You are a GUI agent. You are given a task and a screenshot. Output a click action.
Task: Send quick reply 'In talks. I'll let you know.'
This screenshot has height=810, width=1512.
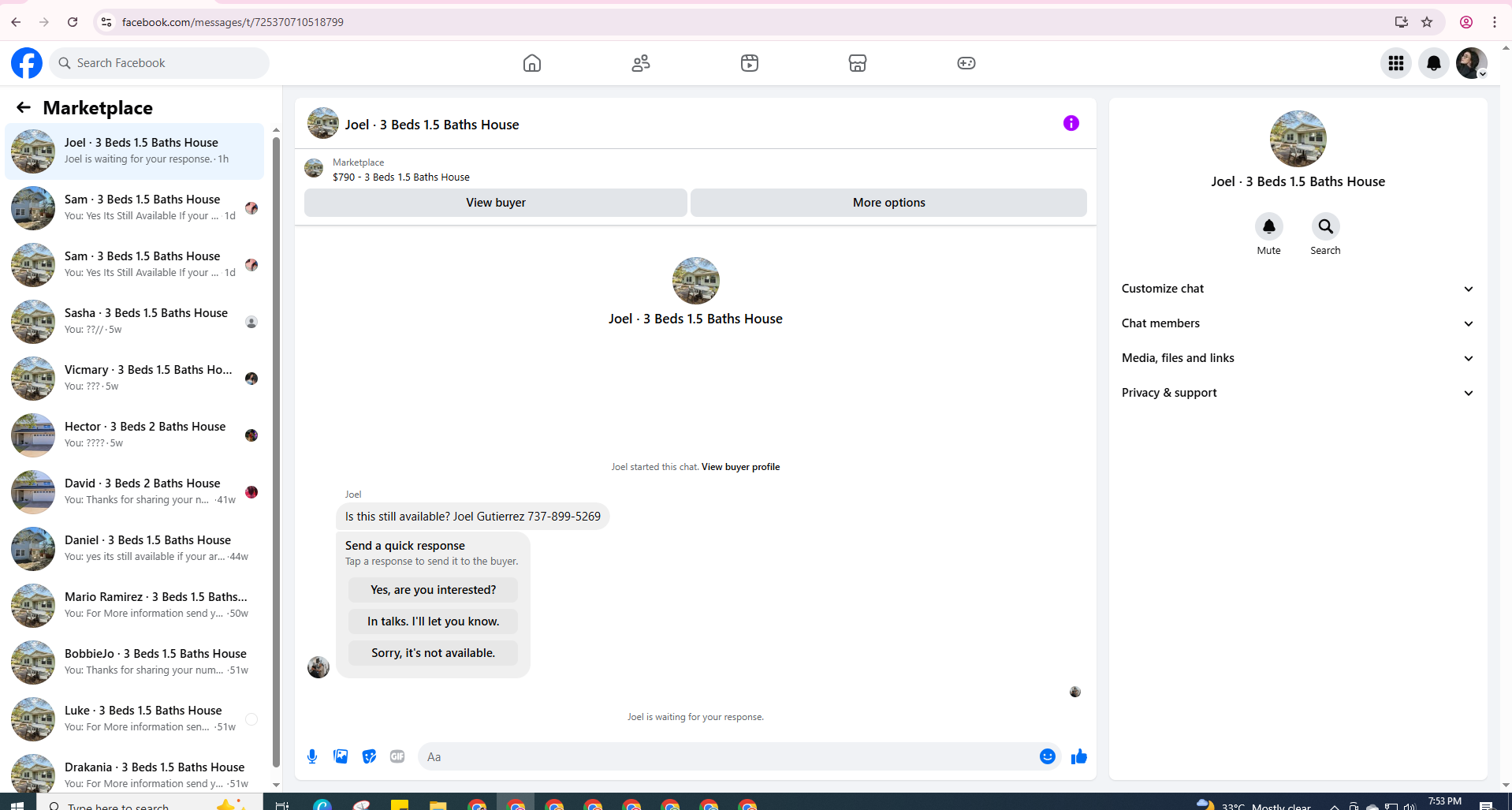pos(434,621)
